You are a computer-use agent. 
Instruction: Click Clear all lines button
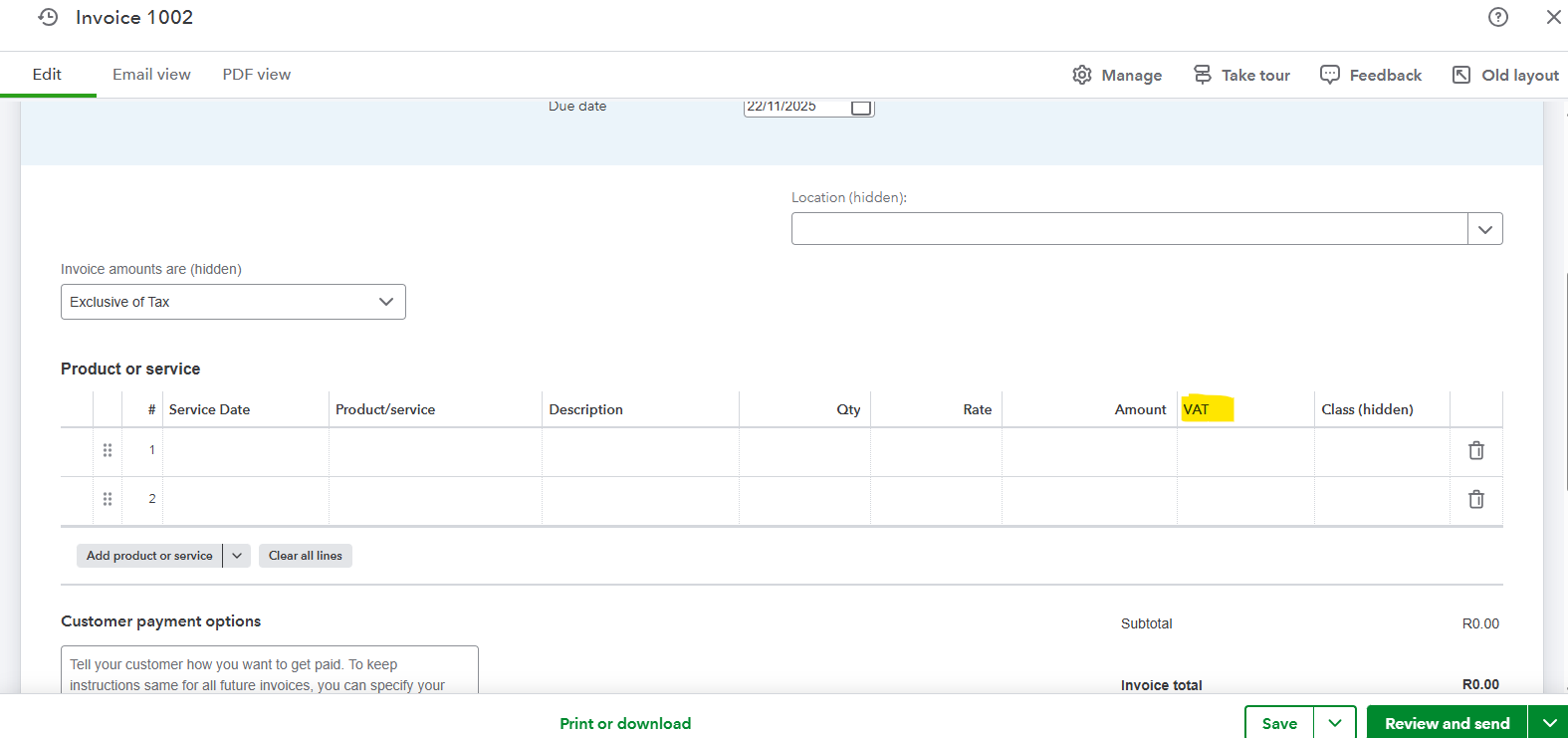pyautogui.click(x=305, y=556)
